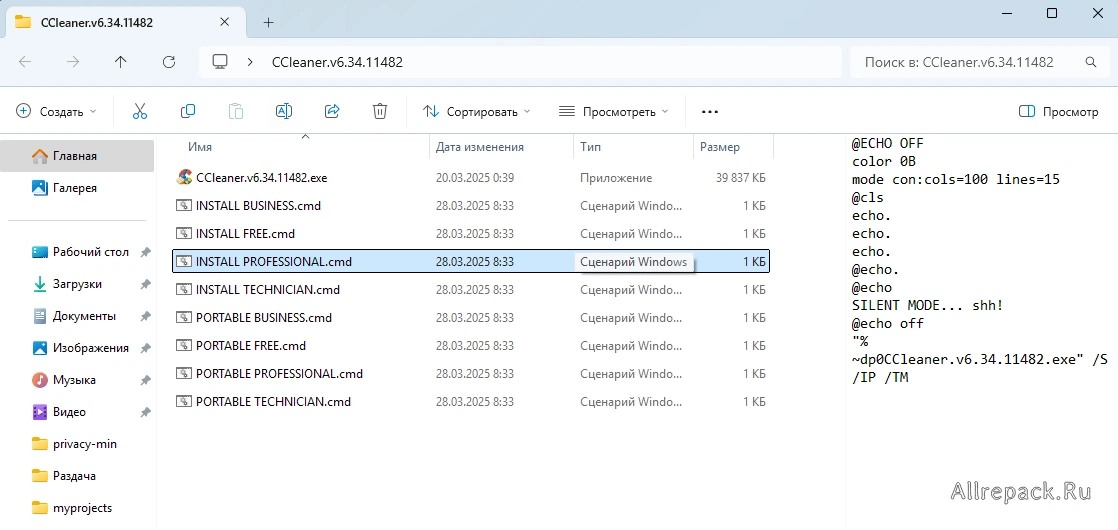1118x530 pixels.
Task: Open Главная in navigation pane
Action: (x=77, y=156)
